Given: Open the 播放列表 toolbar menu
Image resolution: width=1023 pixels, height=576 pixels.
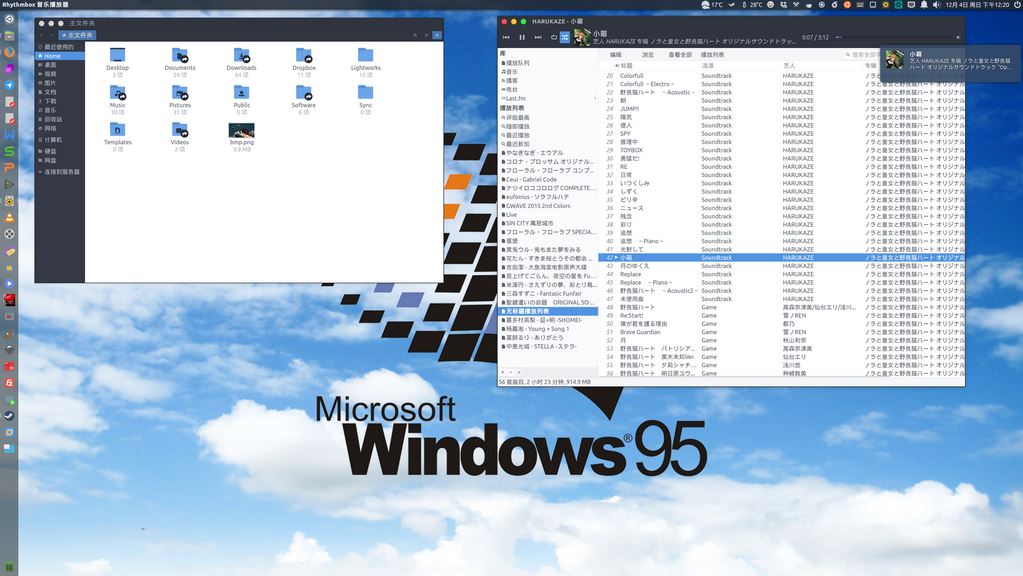Looking at the screenshot, I should pyautogui.click(x=712, y=55).
